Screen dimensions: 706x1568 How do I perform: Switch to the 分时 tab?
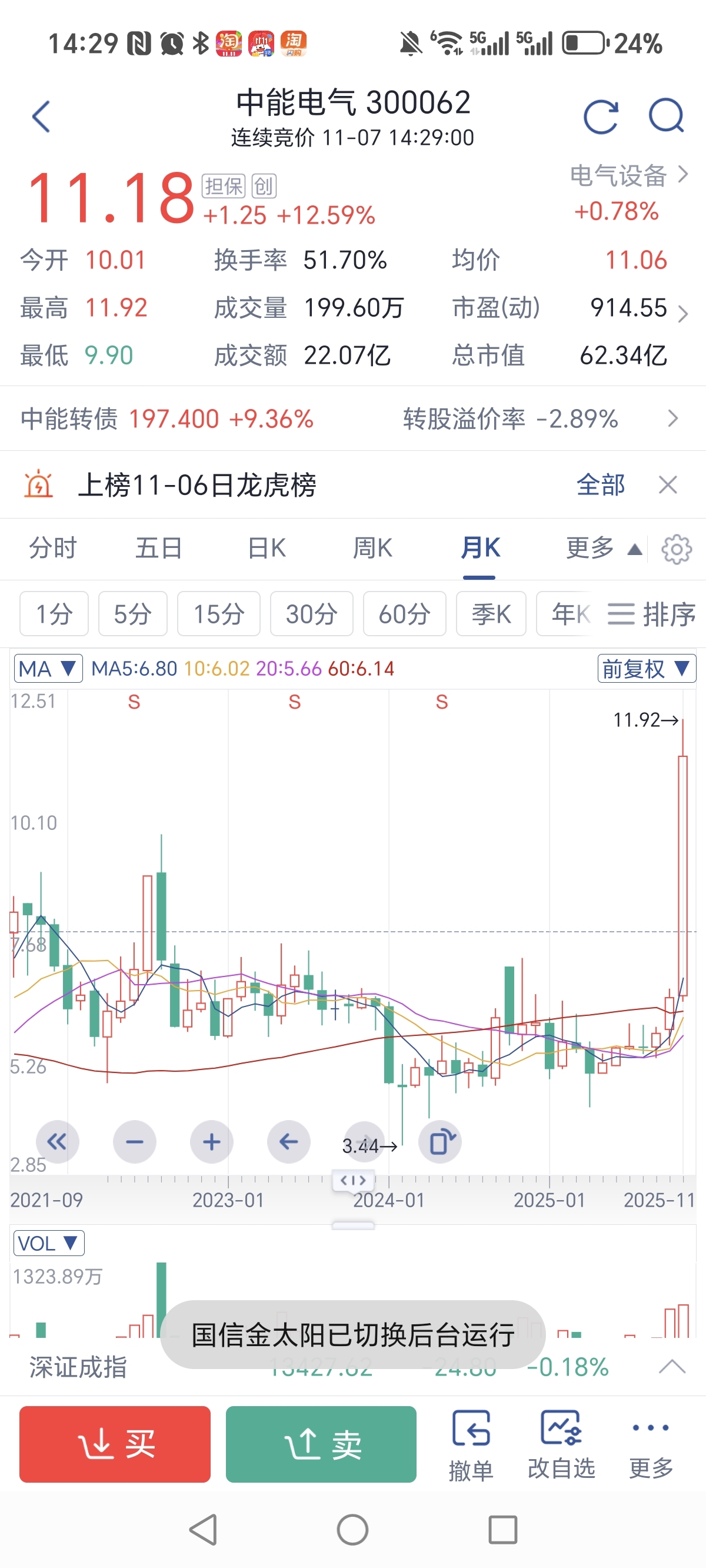pyautogui.click(x=53, y=549)
